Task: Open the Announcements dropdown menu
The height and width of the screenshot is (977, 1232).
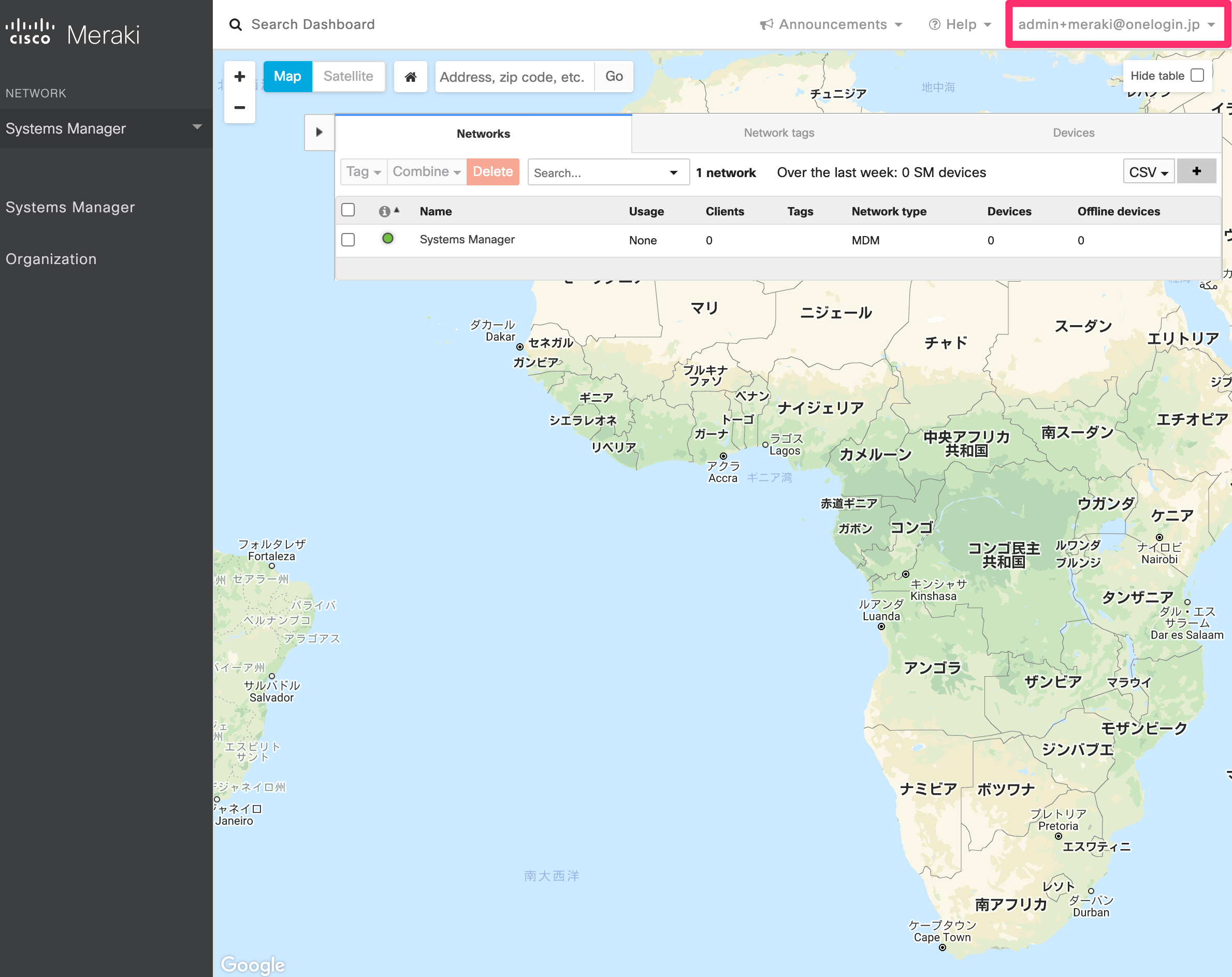Action: 831,24
